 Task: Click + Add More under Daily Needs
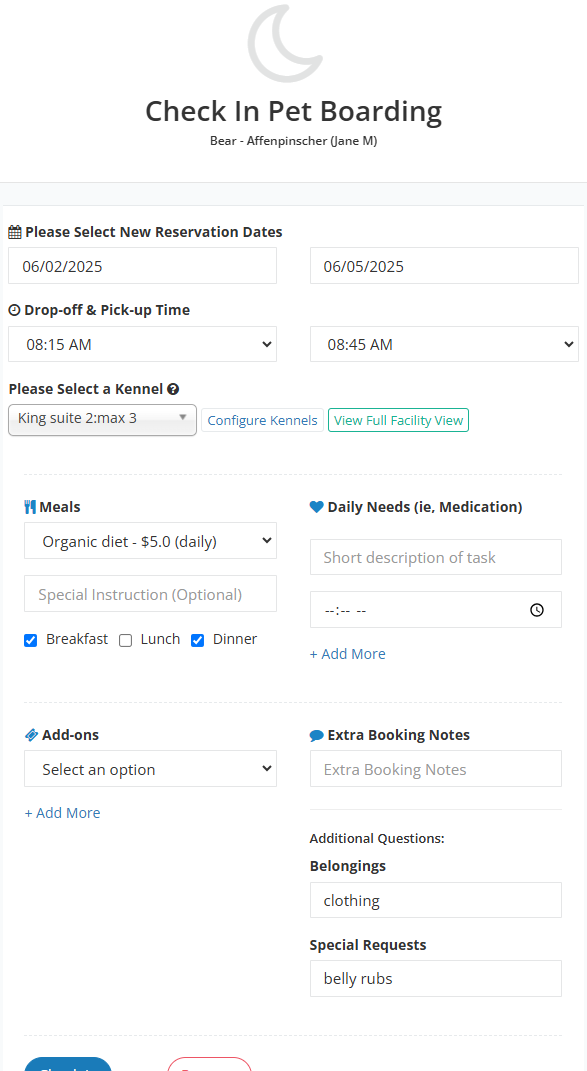pos(347,654)
